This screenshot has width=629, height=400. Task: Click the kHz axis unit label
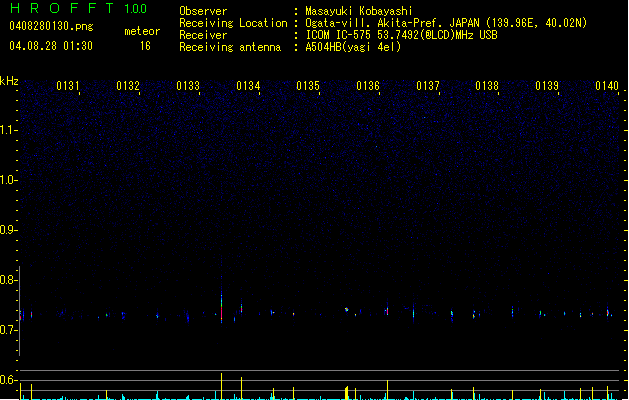point(9,81)
